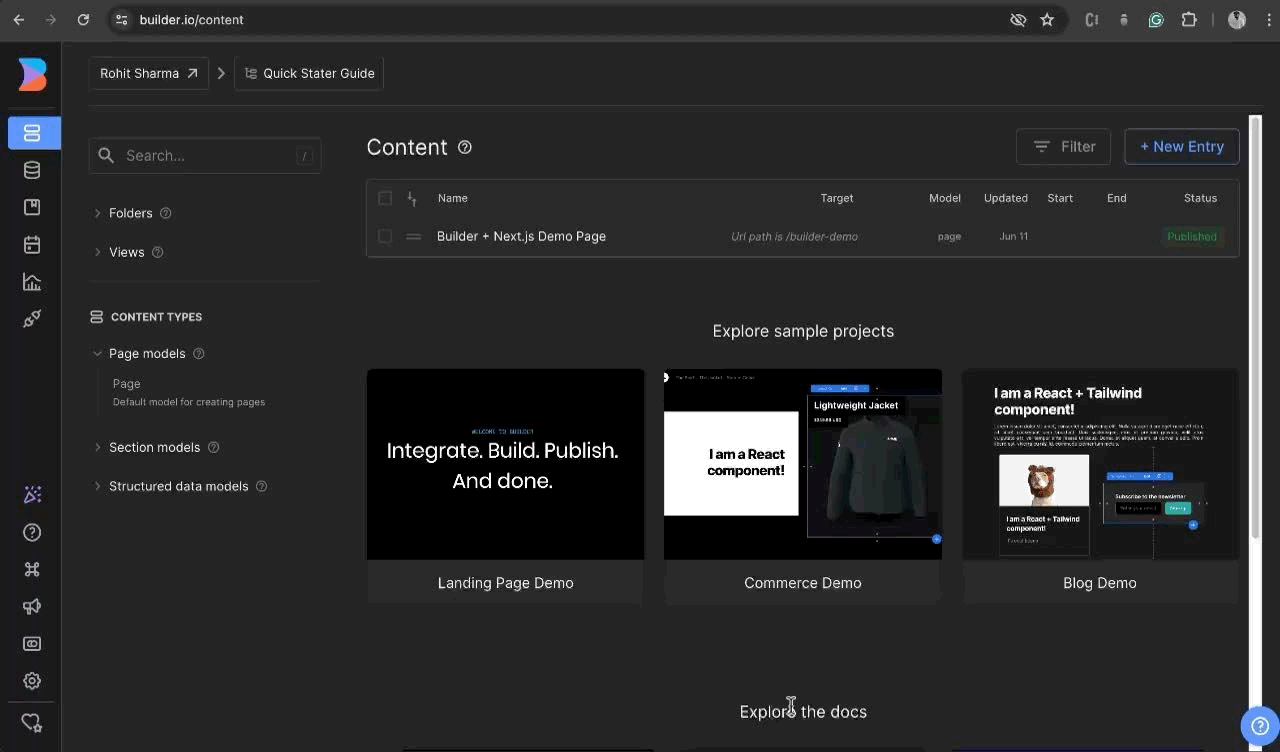Click the Published status badge
1280x752 pixels.
1192,237
